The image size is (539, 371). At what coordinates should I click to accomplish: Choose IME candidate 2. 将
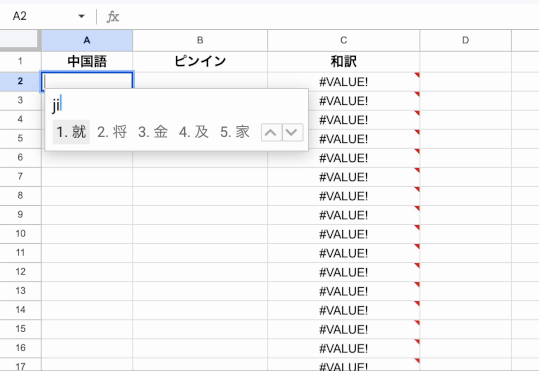pyautogui.click(x=112, y=132)
